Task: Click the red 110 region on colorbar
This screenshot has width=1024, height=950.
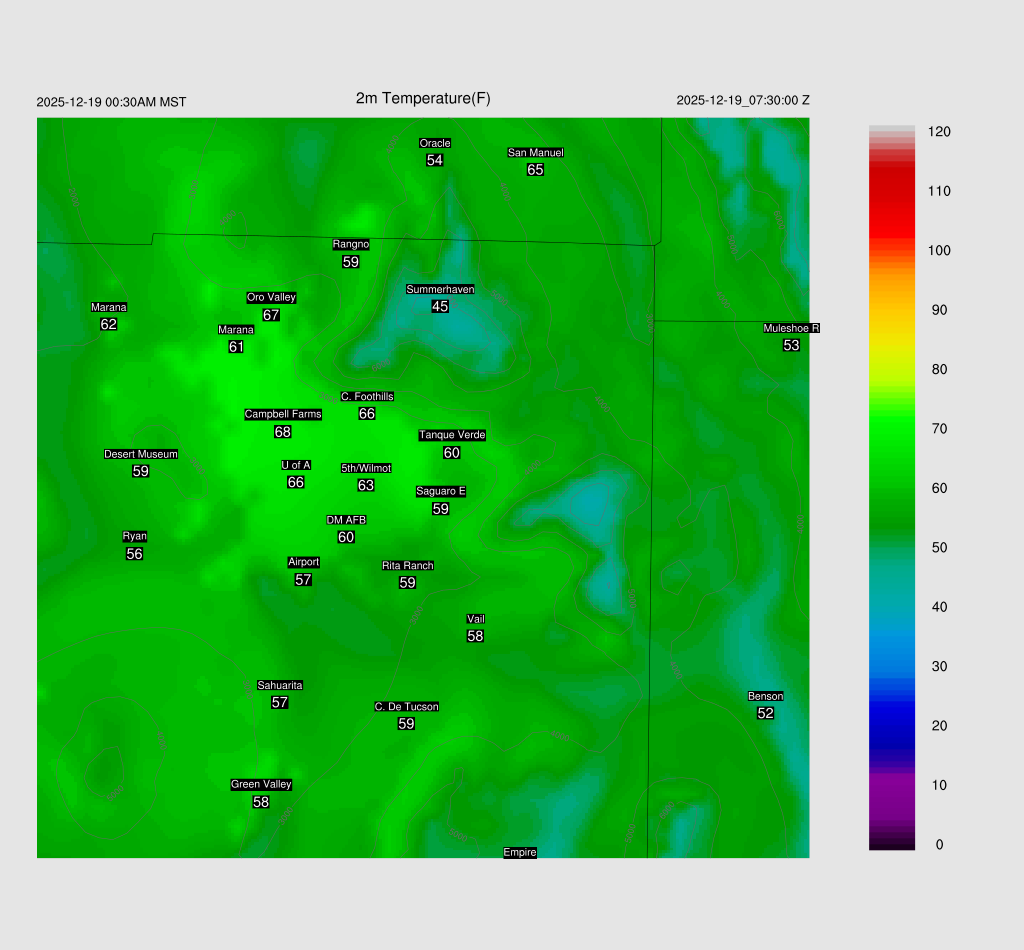Action: 892,191
